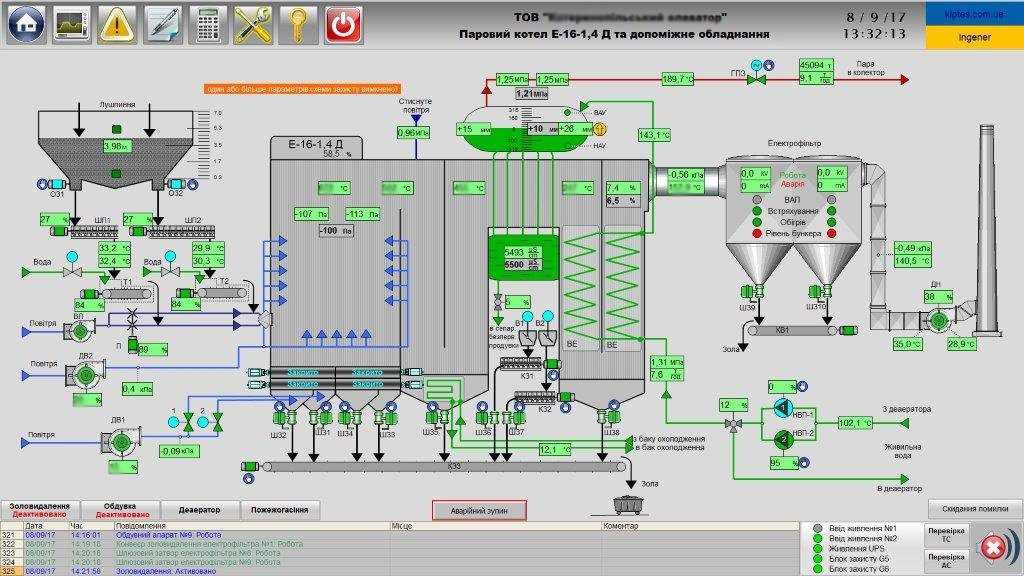This screenshot has height=576, width=1024.
Task: Select the ГПЗ steam valve
Action: pyautogui.click(x=756, y=80)
